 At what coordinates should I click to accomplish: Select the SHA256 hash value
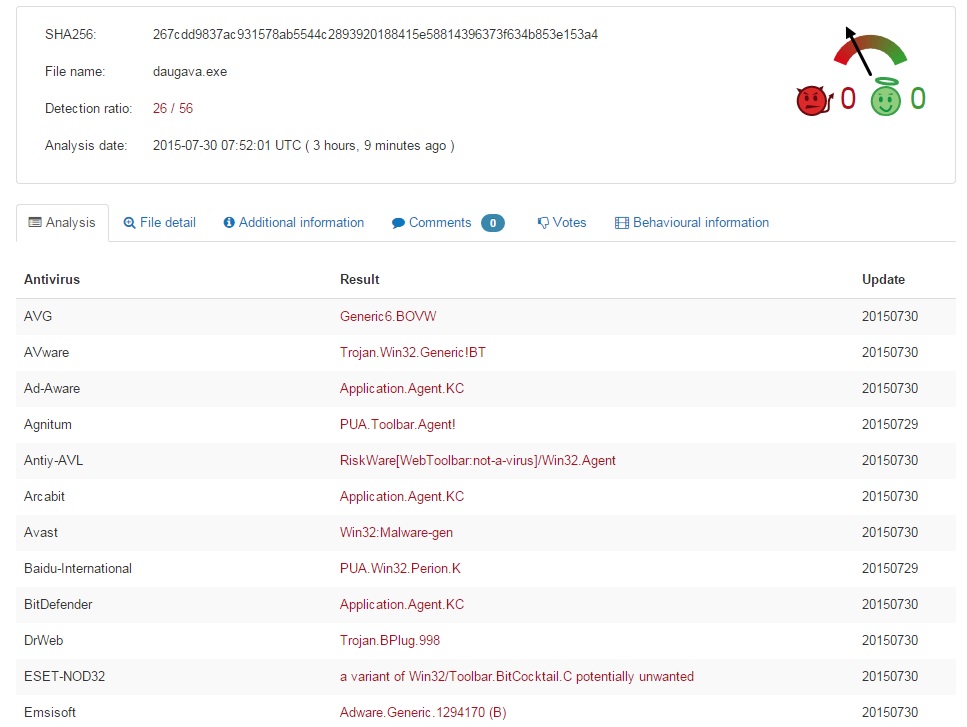(375, 35)
